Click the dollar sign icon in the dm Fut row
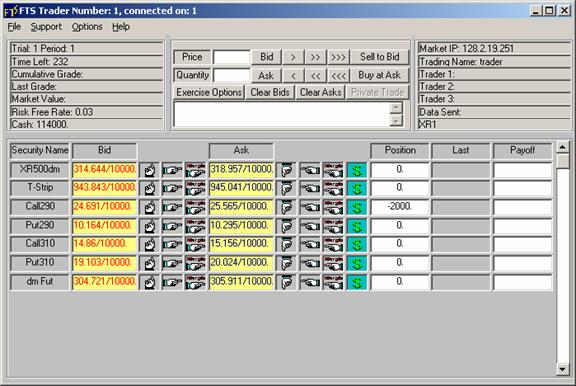Viewport: 576px width, 386px height. 357,282
